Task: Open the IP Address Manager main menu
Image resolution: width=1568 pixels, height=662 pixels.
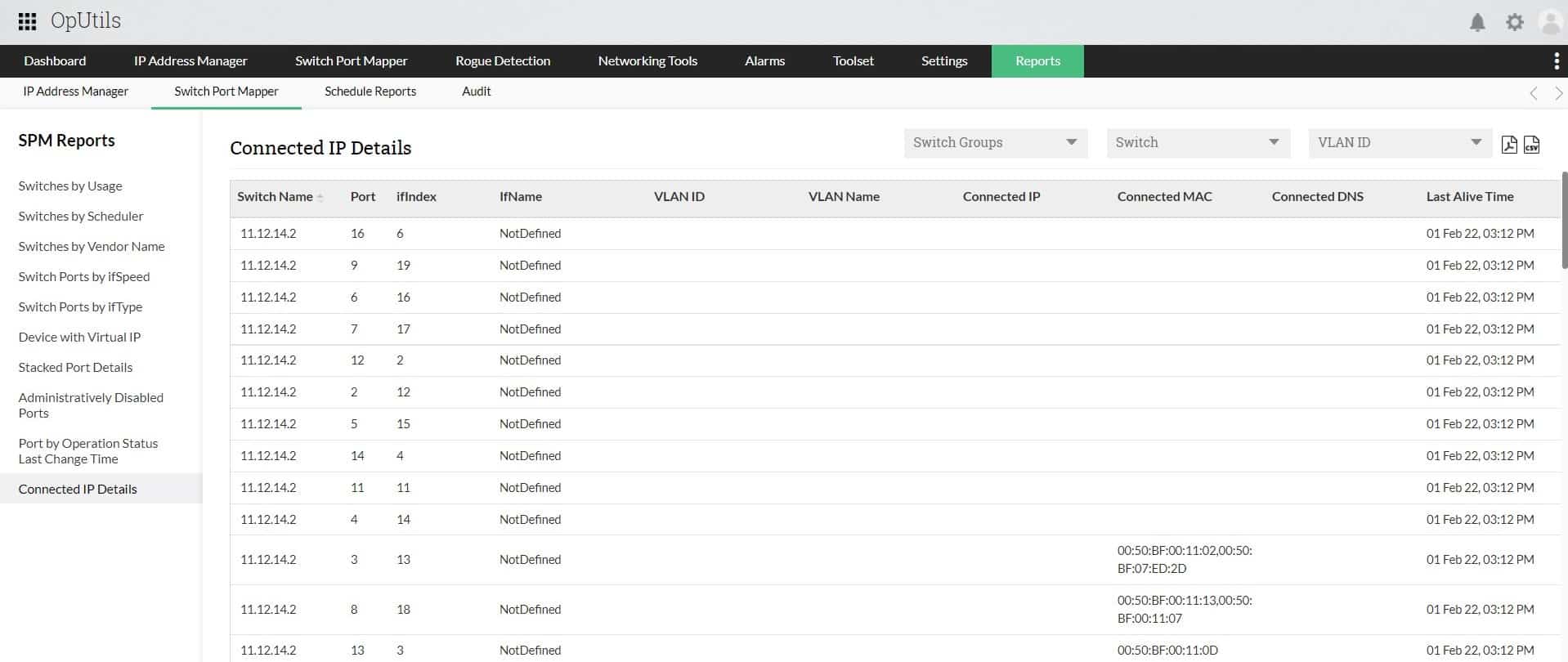Action: [x=190, y=61]
